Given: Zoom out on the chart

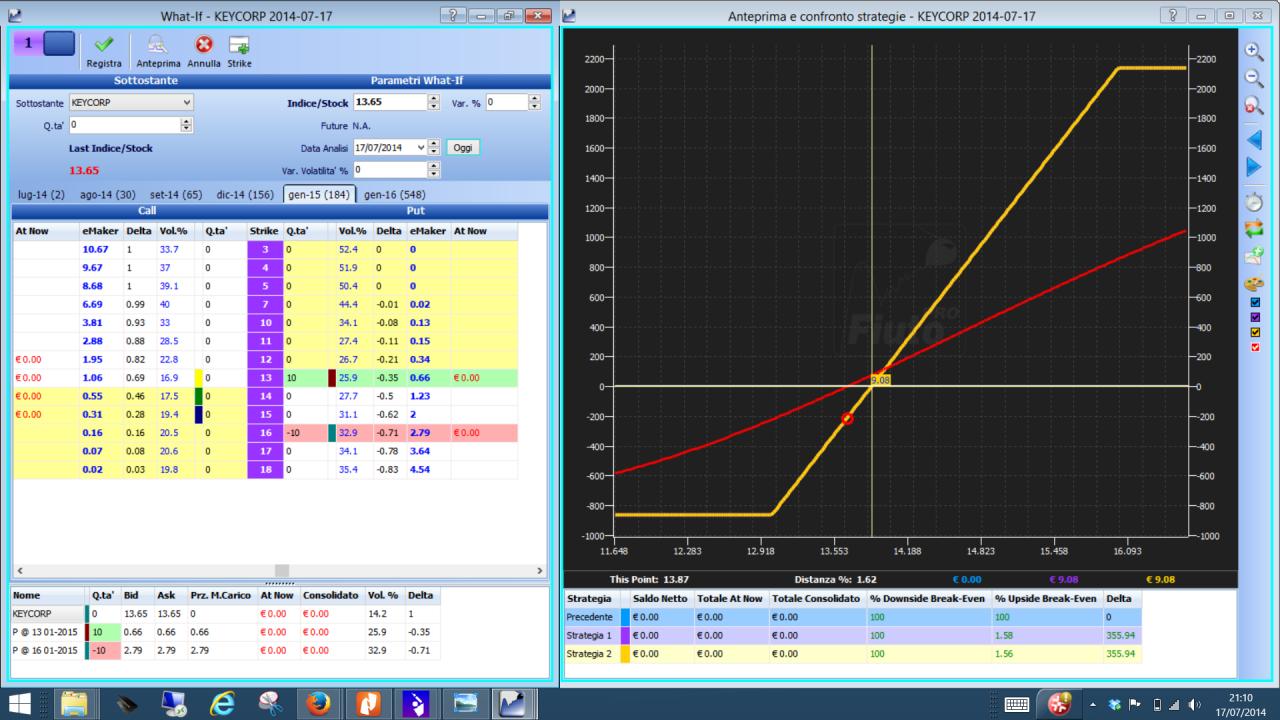Looking at the screenshot, I should pyautogui.click(x=1253, y=78).
